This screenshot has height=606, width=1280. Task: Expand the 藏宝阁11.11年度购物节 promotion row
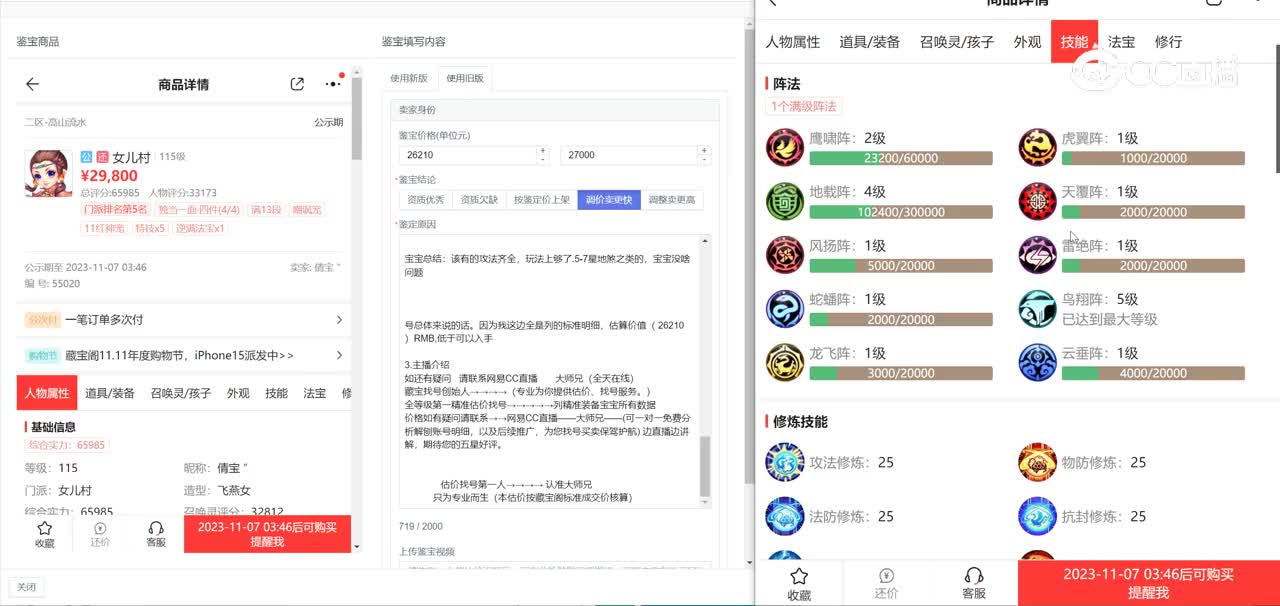click(x=339, y=355)
